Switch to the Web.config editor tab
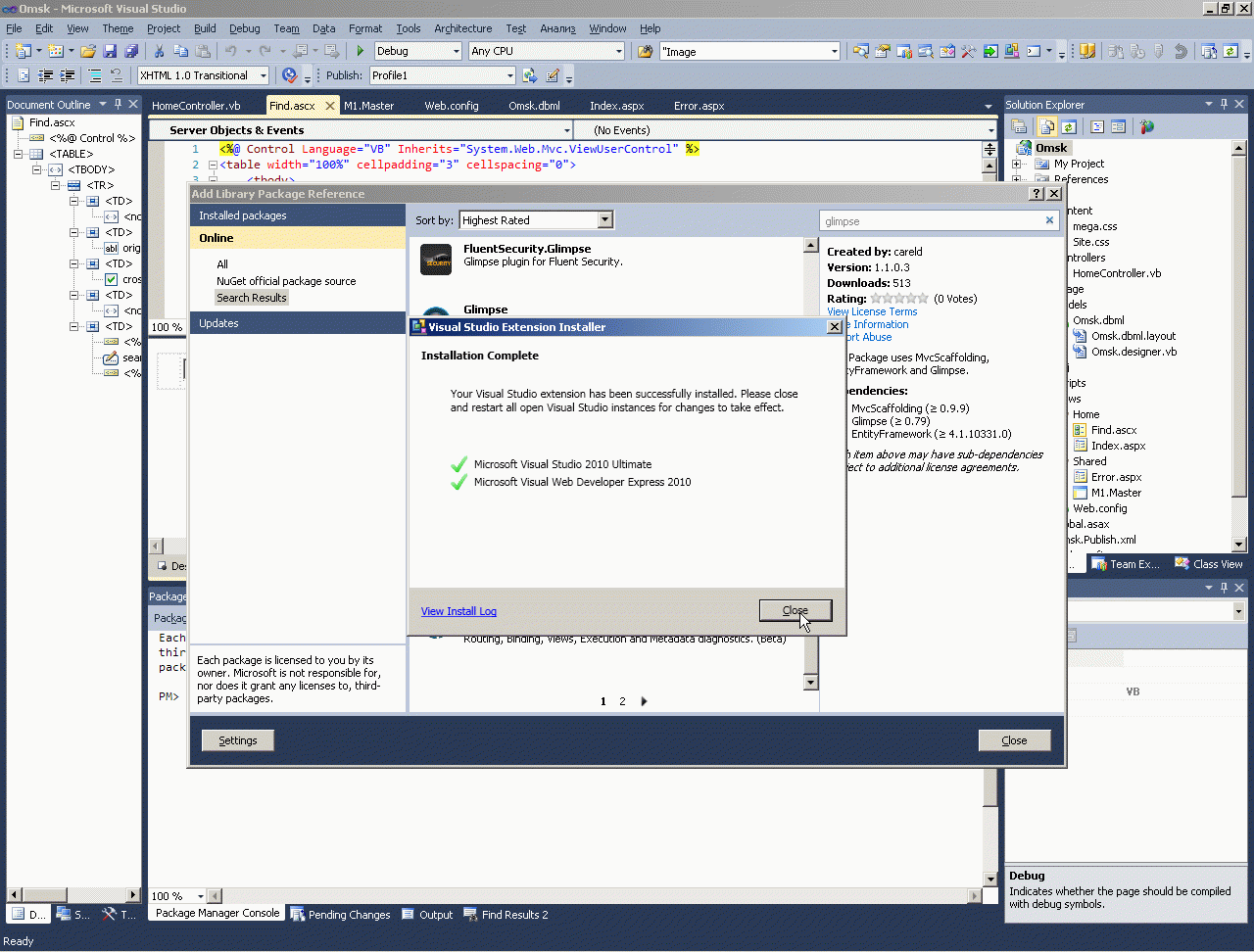 (452, 106)
